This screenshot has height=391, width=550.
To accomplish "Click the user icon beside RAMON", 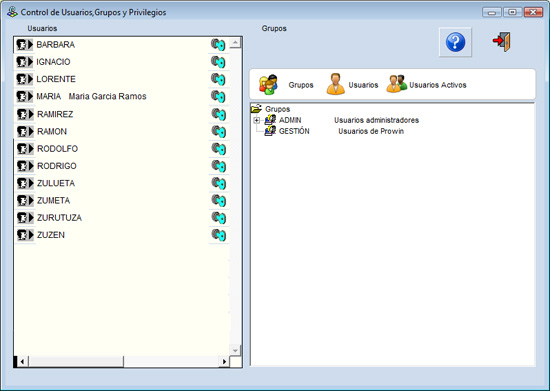I will (x=25, y=132).
